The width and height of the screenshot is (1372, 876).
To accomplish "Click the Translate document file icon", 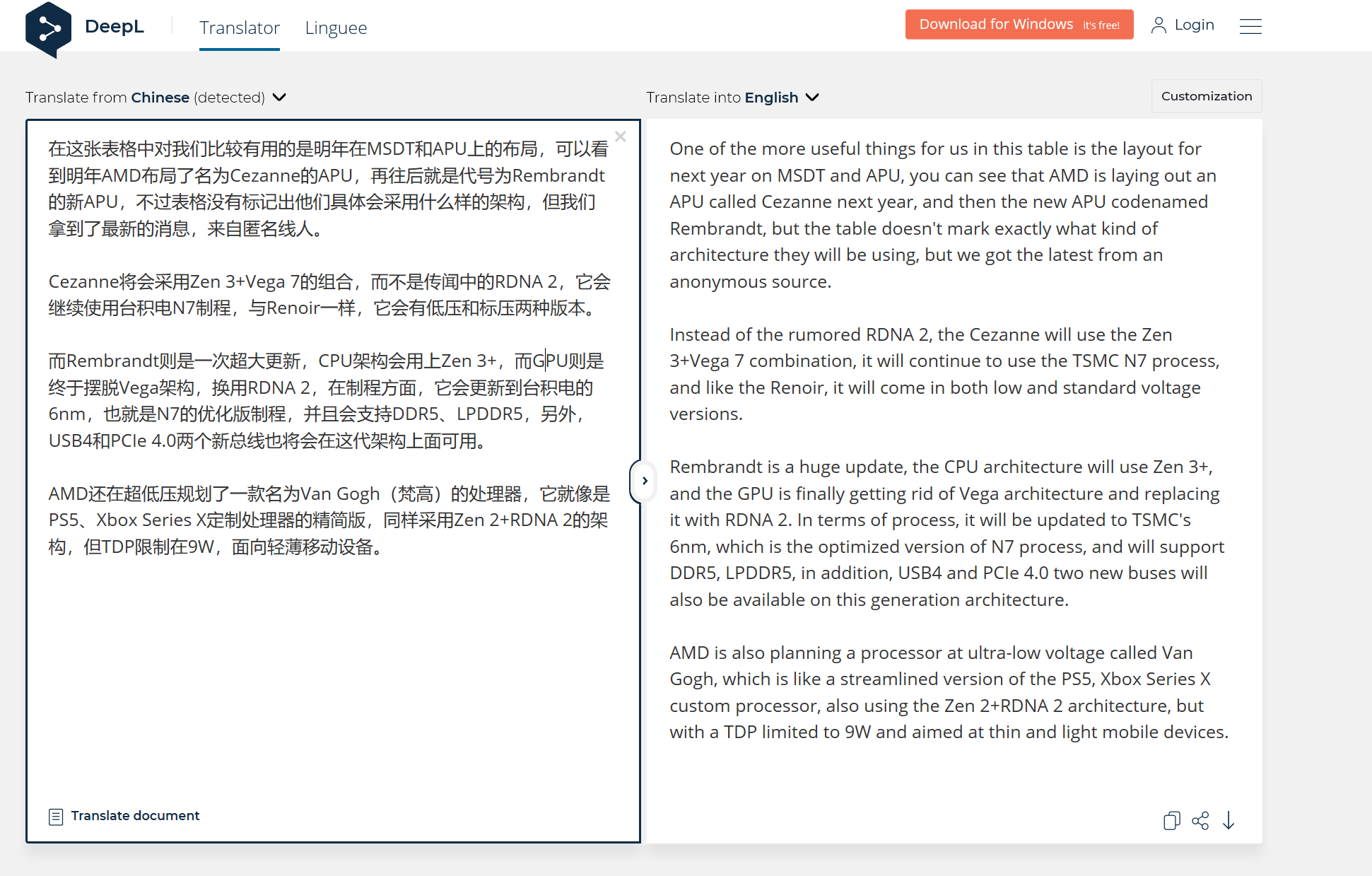I will point(56,817).
